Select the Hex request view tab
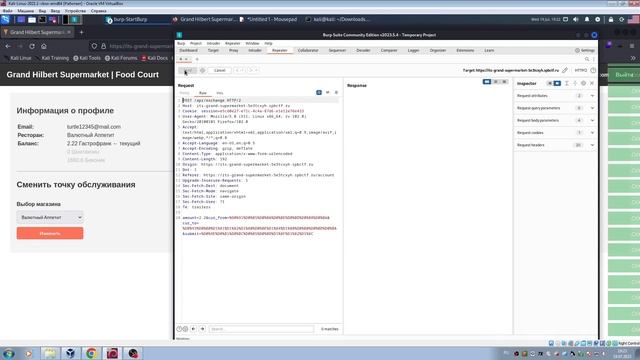This screenshot has width=640, height=360. point(220,93)
